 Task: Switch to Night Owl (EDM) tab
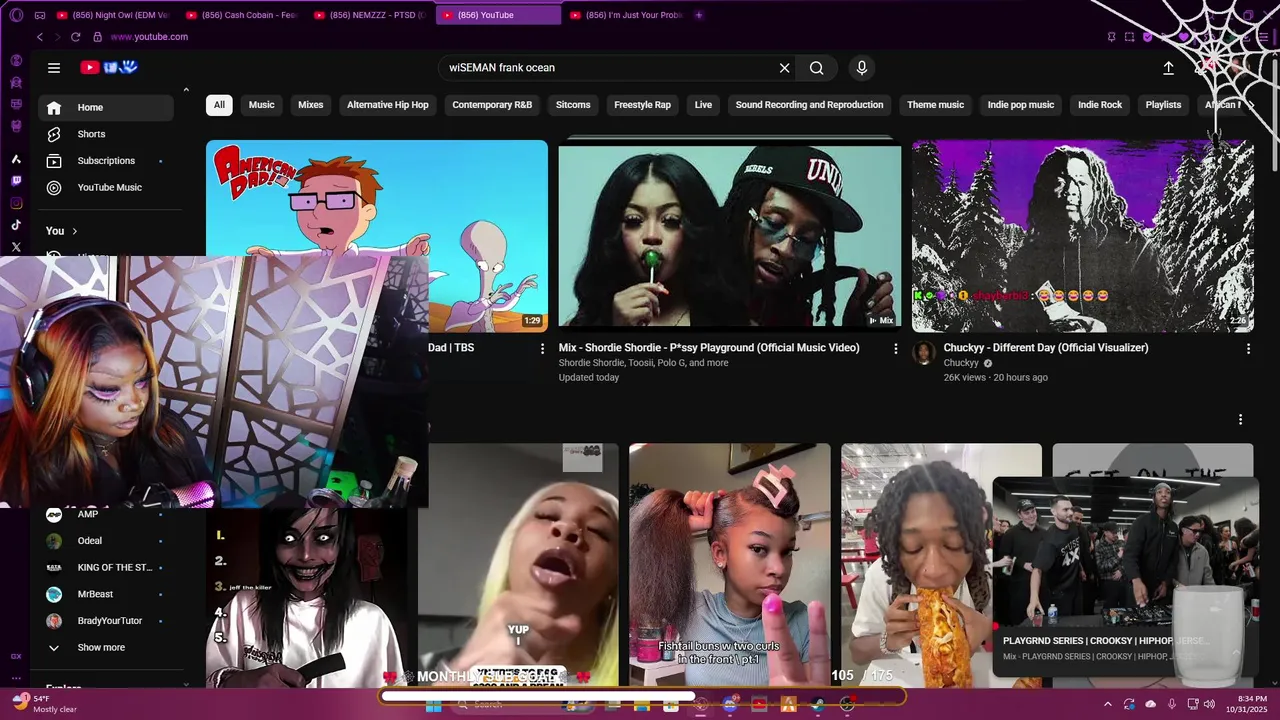tap(113, 15)
